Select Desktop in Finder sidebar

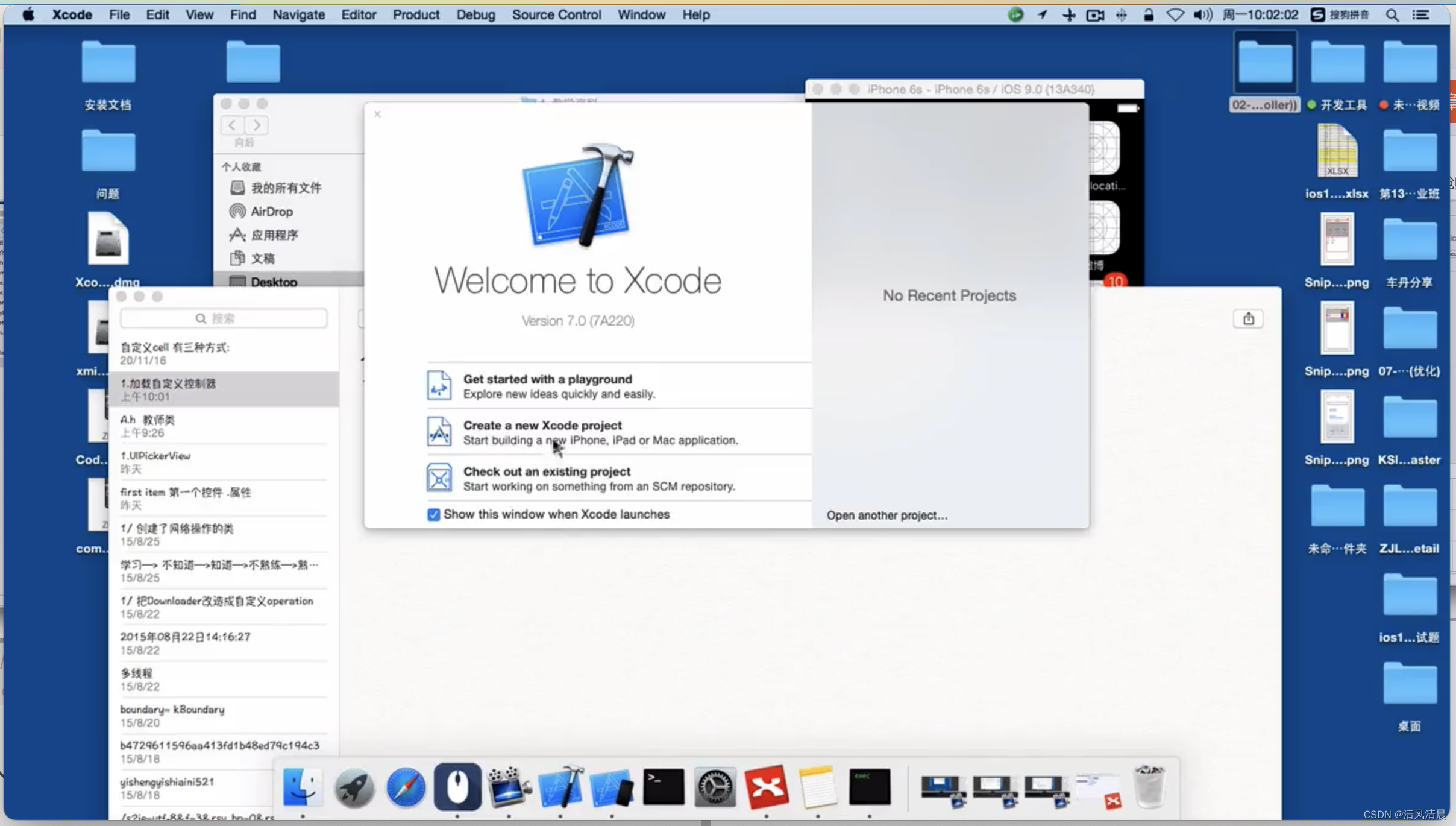pos(289,282)
